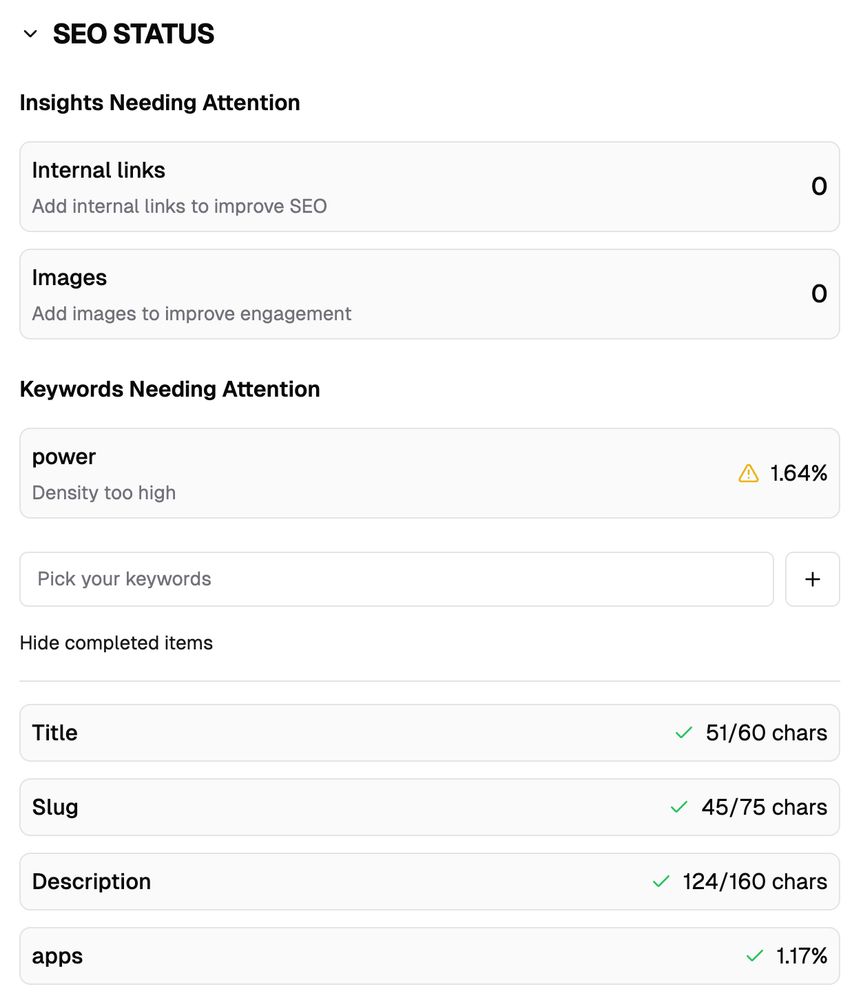Click the warning triangle icon beside 1.64%

(x=748, y=473)
